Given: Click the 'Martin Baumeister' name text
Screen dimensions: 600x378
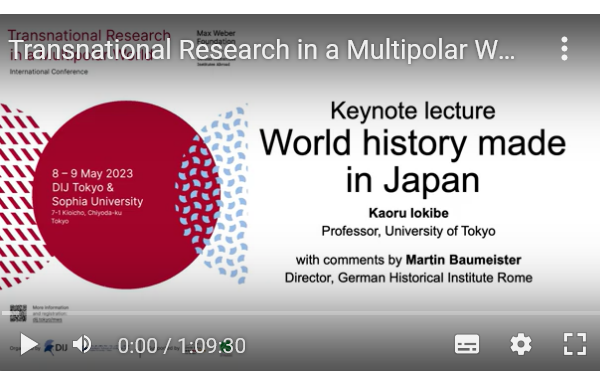Looking at the screenshot, I should click(x=463, y=260).
